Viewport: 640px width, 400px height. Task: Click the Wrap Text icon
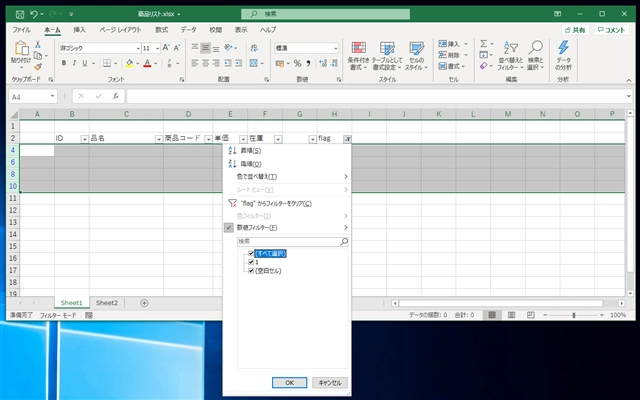coord(254,48)
